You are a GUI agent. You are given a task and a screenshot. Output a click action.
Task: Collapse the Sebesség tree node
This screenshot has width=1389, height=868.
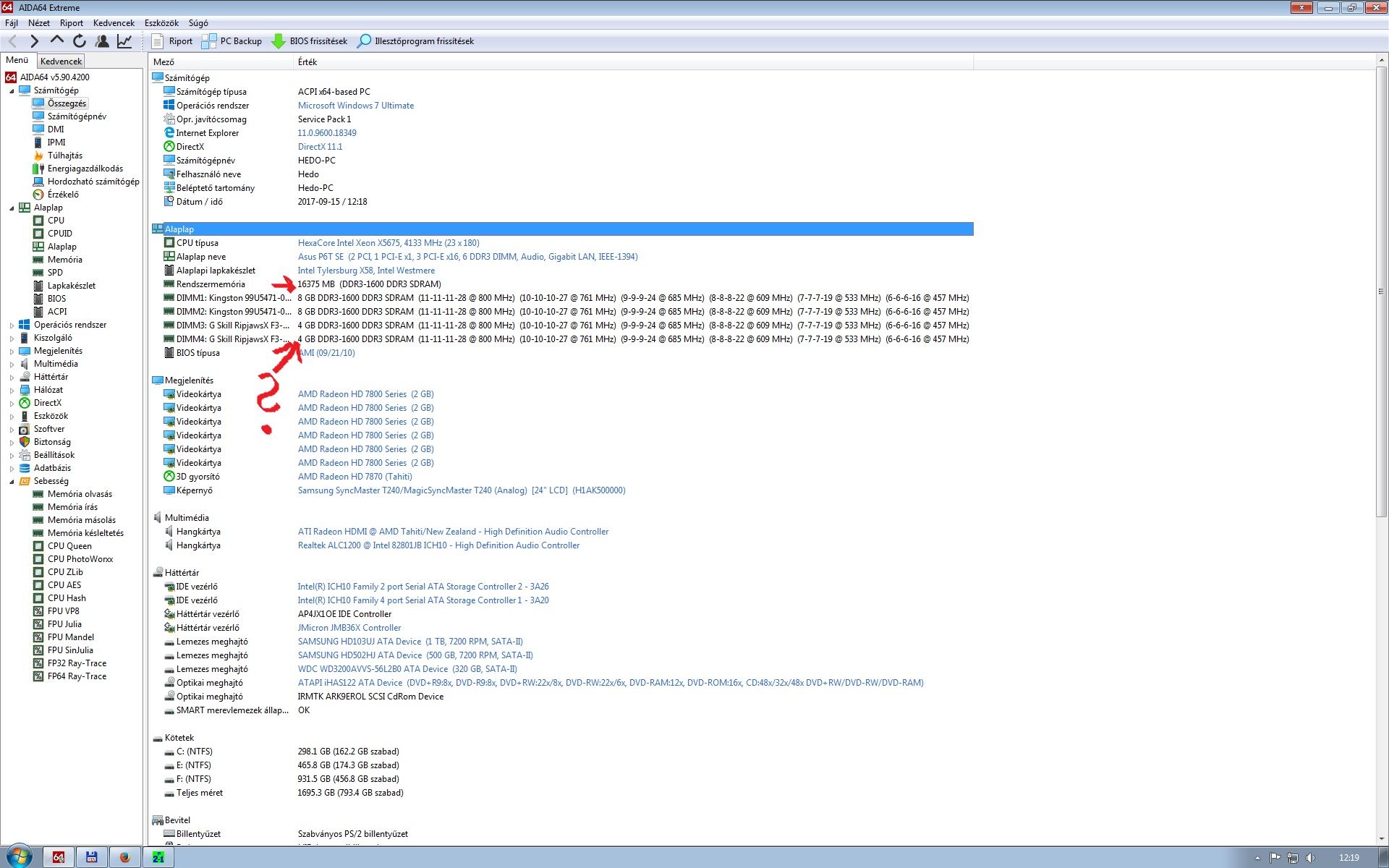coord(12,482)
